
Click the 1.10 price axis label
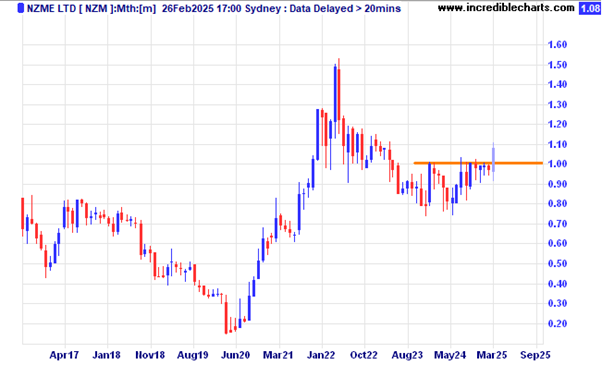(x=557, y=144)
